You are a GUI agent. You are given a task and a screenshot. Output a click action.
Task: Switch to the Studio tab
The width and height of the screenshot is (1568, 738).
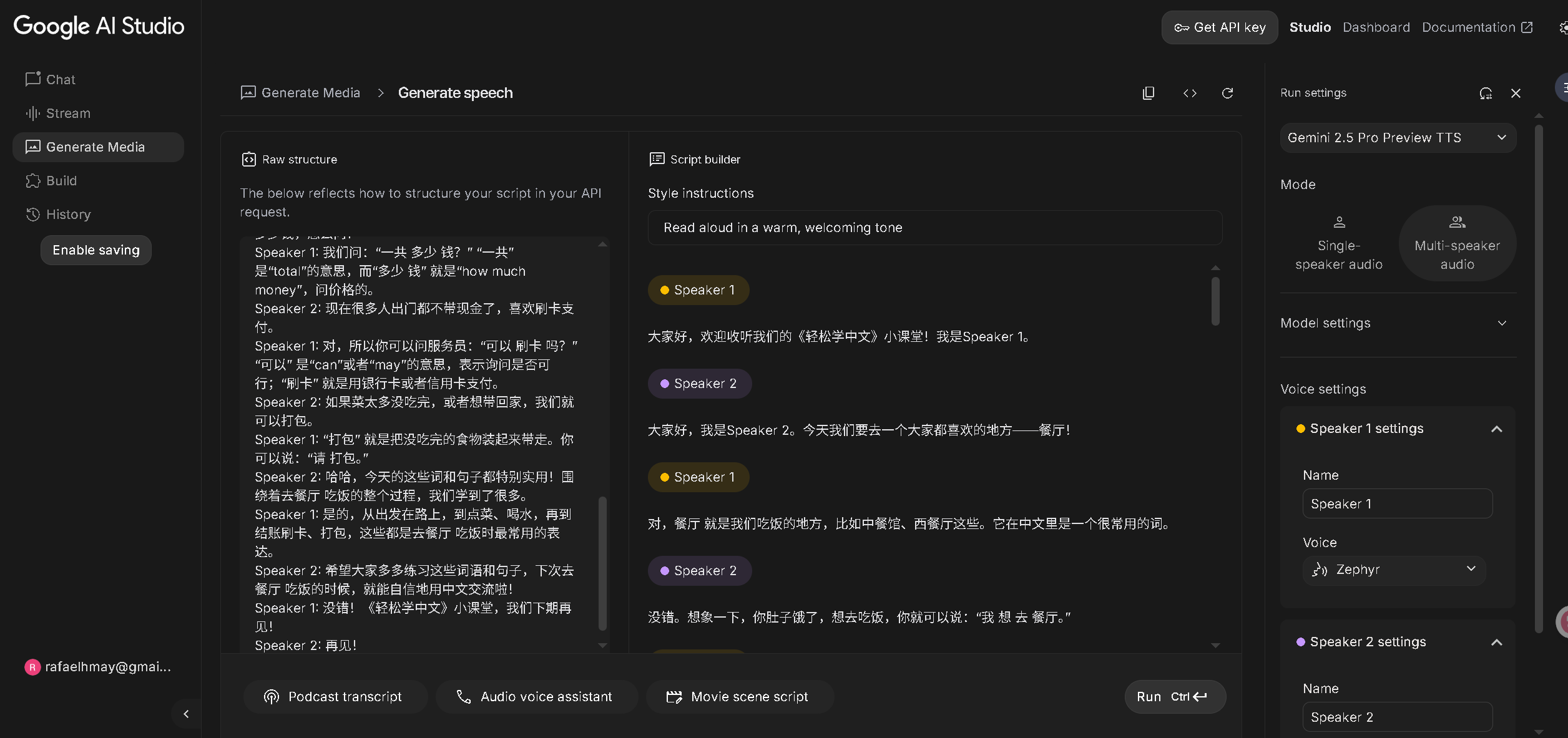1310,27
